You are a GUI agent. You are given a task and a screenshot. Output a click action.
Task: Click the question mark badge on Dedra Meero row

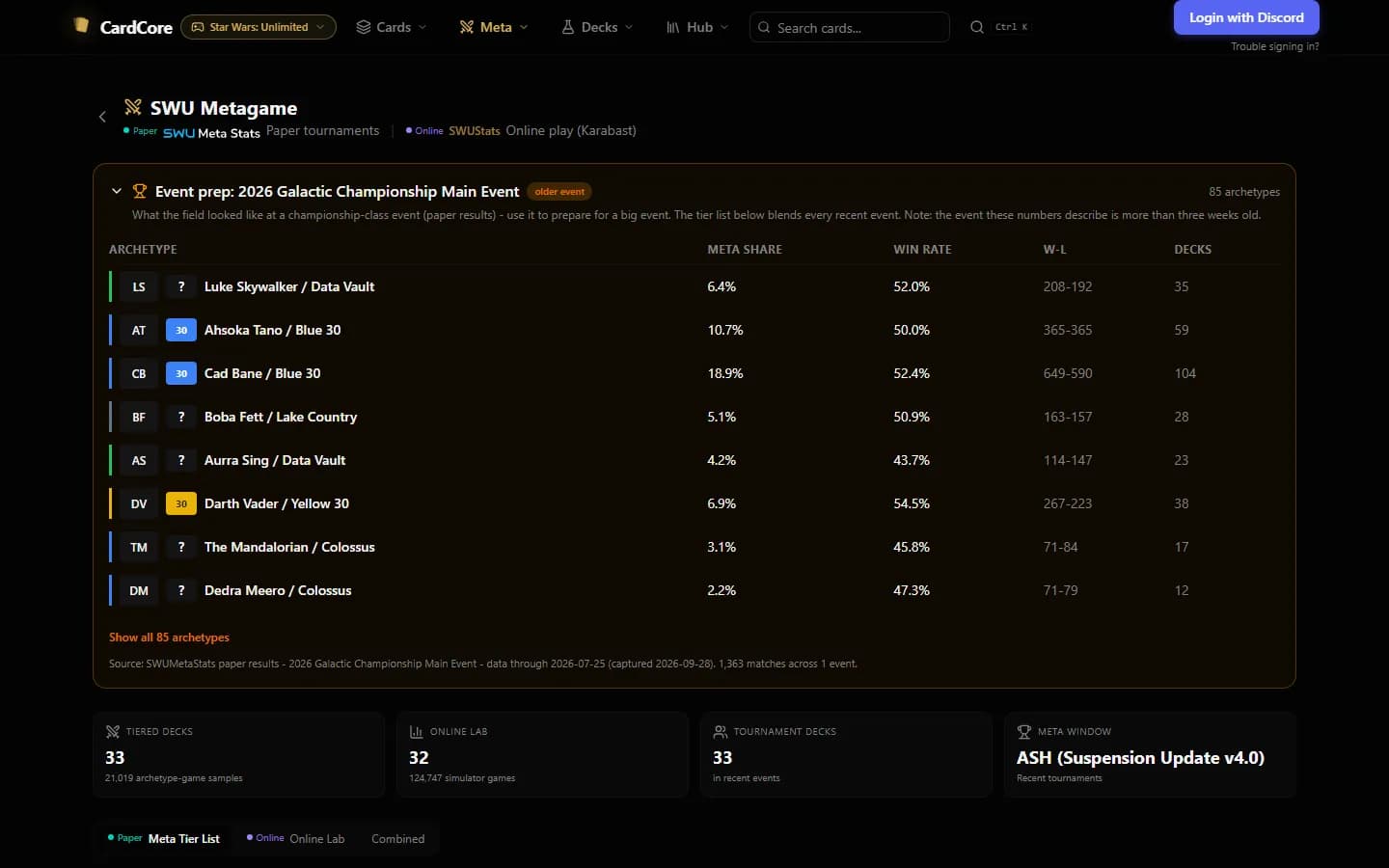coord(181,590)
